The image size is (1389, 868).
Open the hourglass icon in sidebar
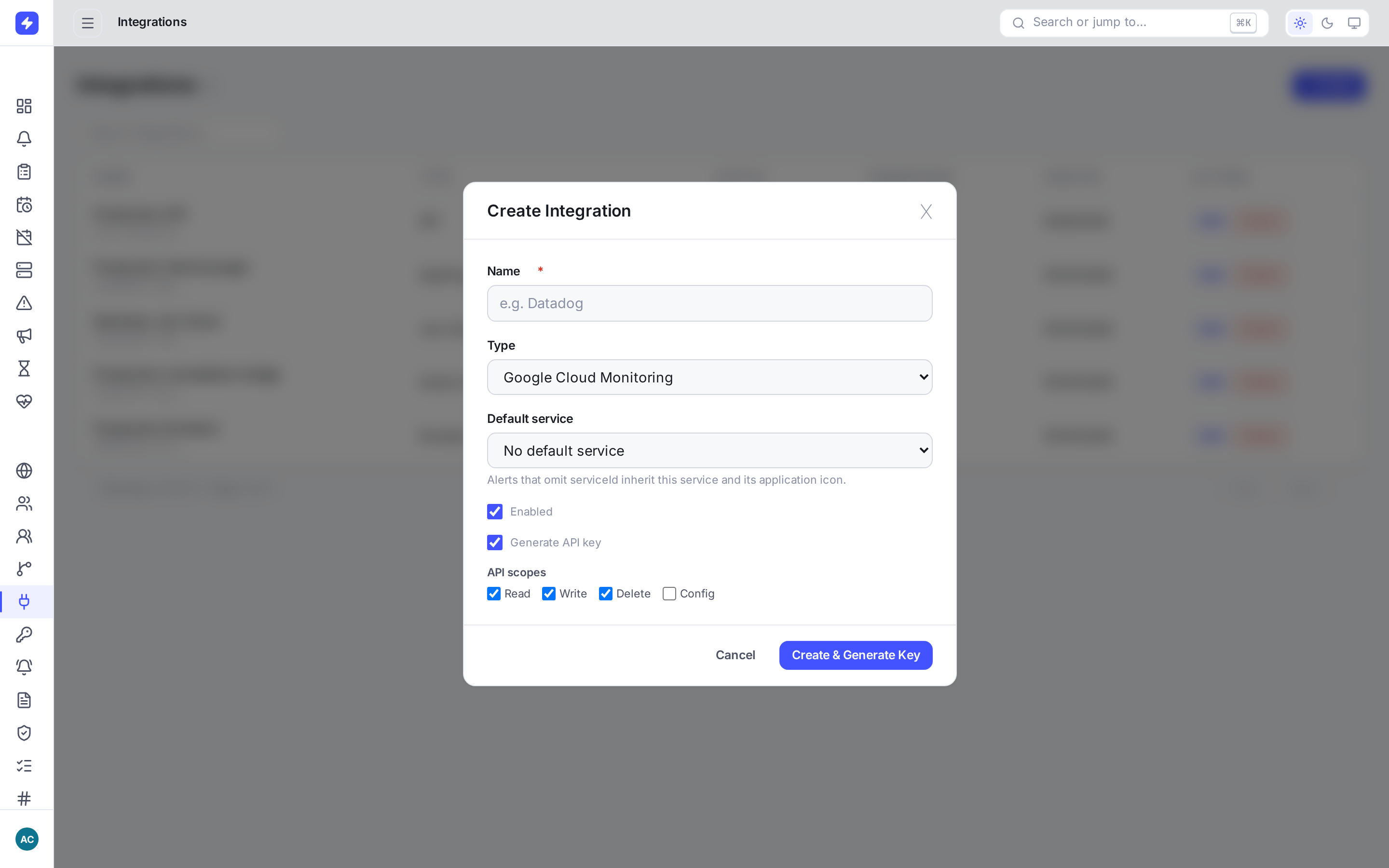pyautogui.click(x=24, y=368)
